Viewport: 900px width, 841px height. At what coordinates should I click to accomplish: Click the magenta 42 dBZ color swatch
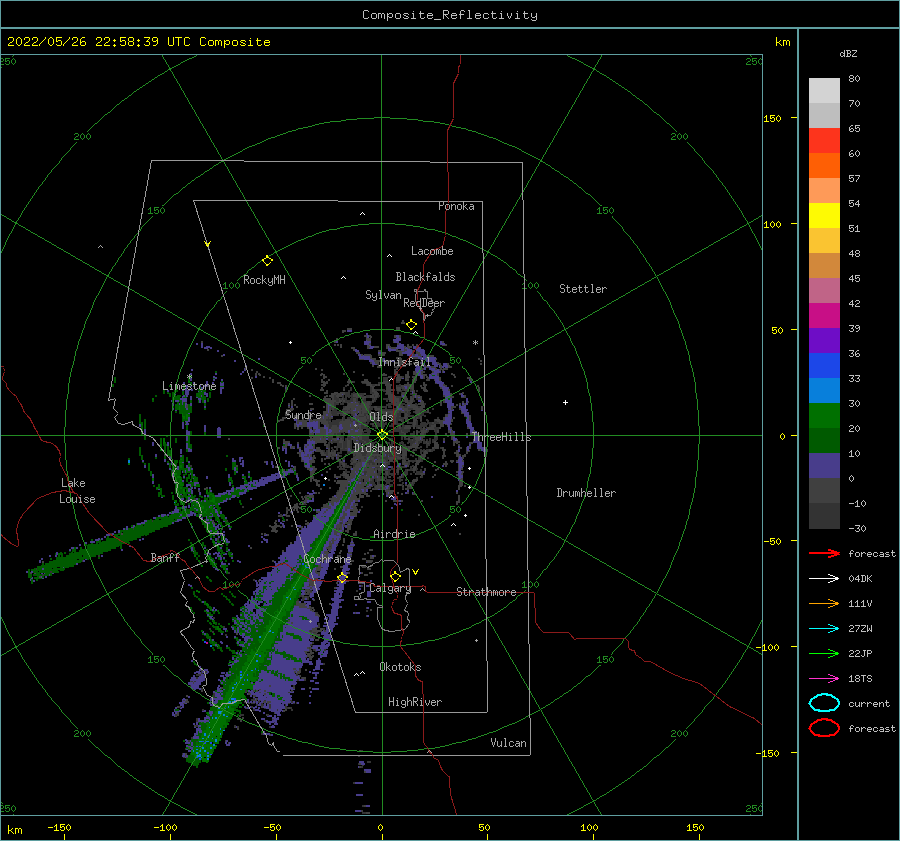tap(824, 315)
